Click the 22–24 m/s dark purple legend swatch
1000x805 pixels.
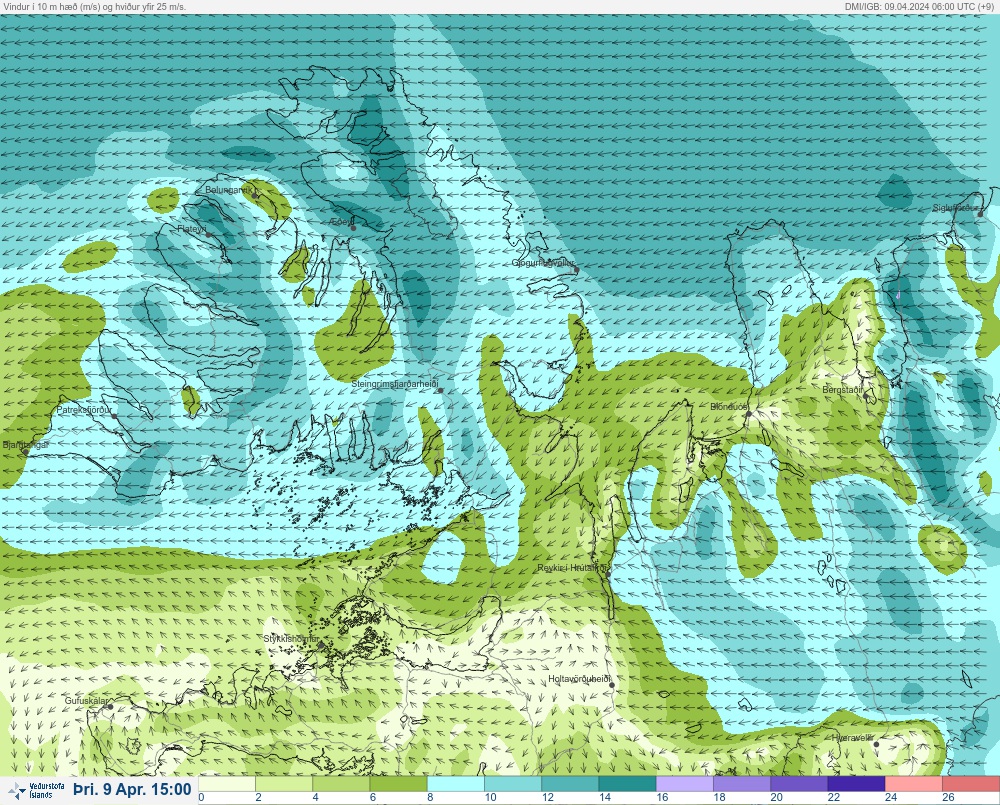pyautogui.click(x=857, y=783)
